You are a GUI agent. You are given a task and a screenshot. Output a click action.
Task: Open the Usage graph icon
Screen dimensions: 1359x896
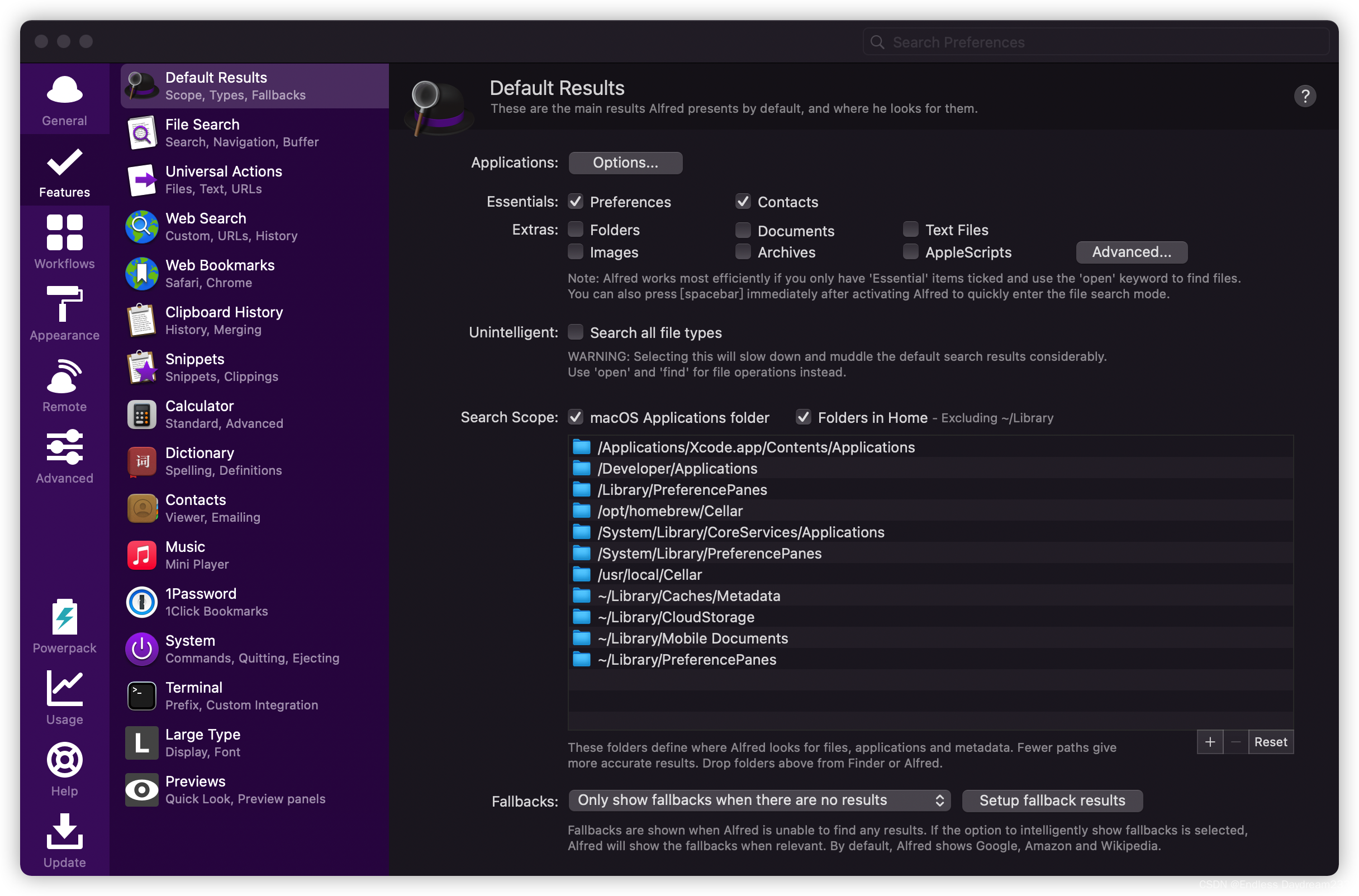point(65,689)
